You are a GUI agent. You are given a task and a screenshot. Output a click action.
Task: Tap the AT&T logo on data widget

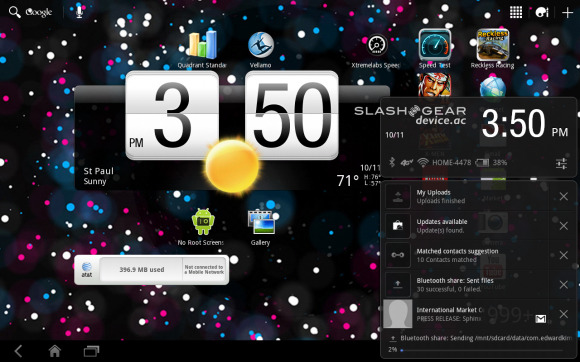pos(87,270)
